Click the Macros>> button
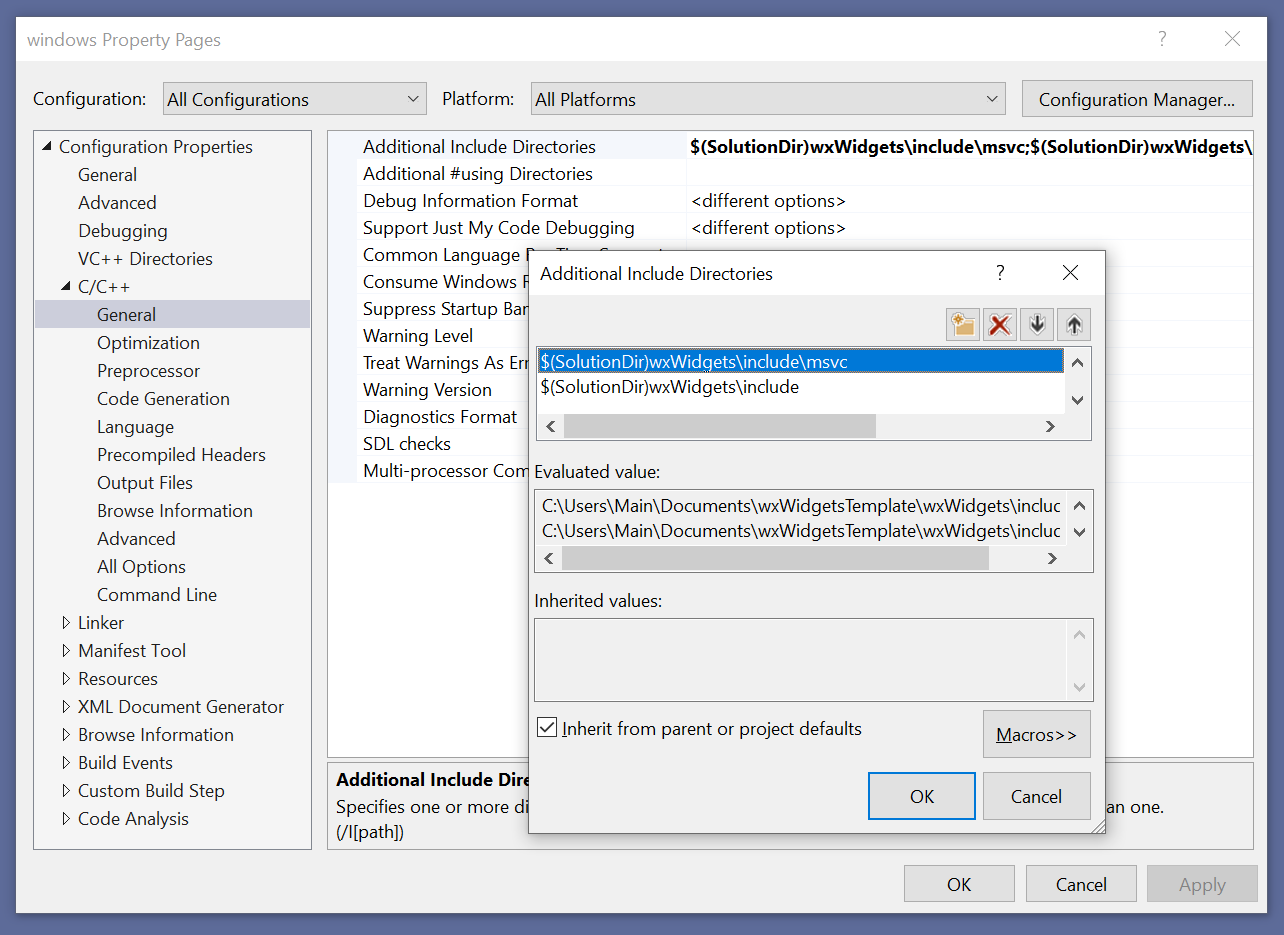1284x935 pixels. point(1036,734)
